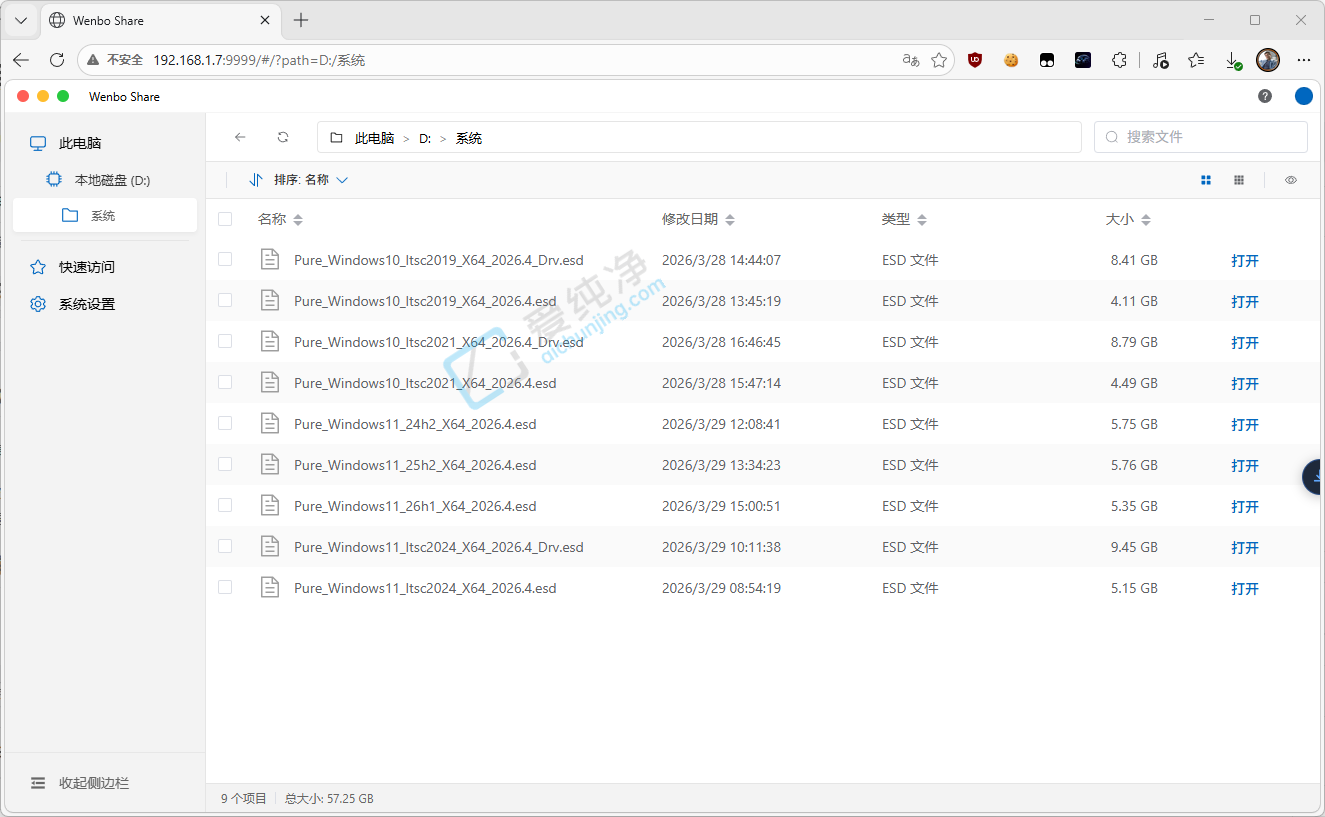Click the read aloud translate icon

[910, 60]
